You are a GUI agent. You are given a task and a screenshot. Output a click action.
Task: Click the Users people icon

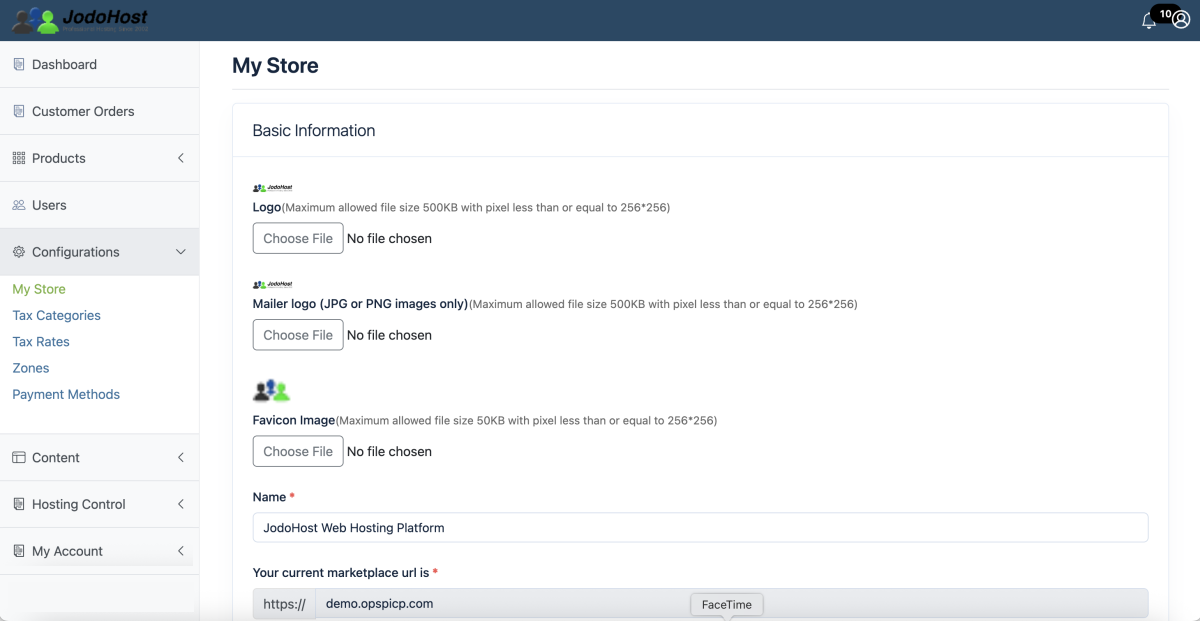click(19, 205)
